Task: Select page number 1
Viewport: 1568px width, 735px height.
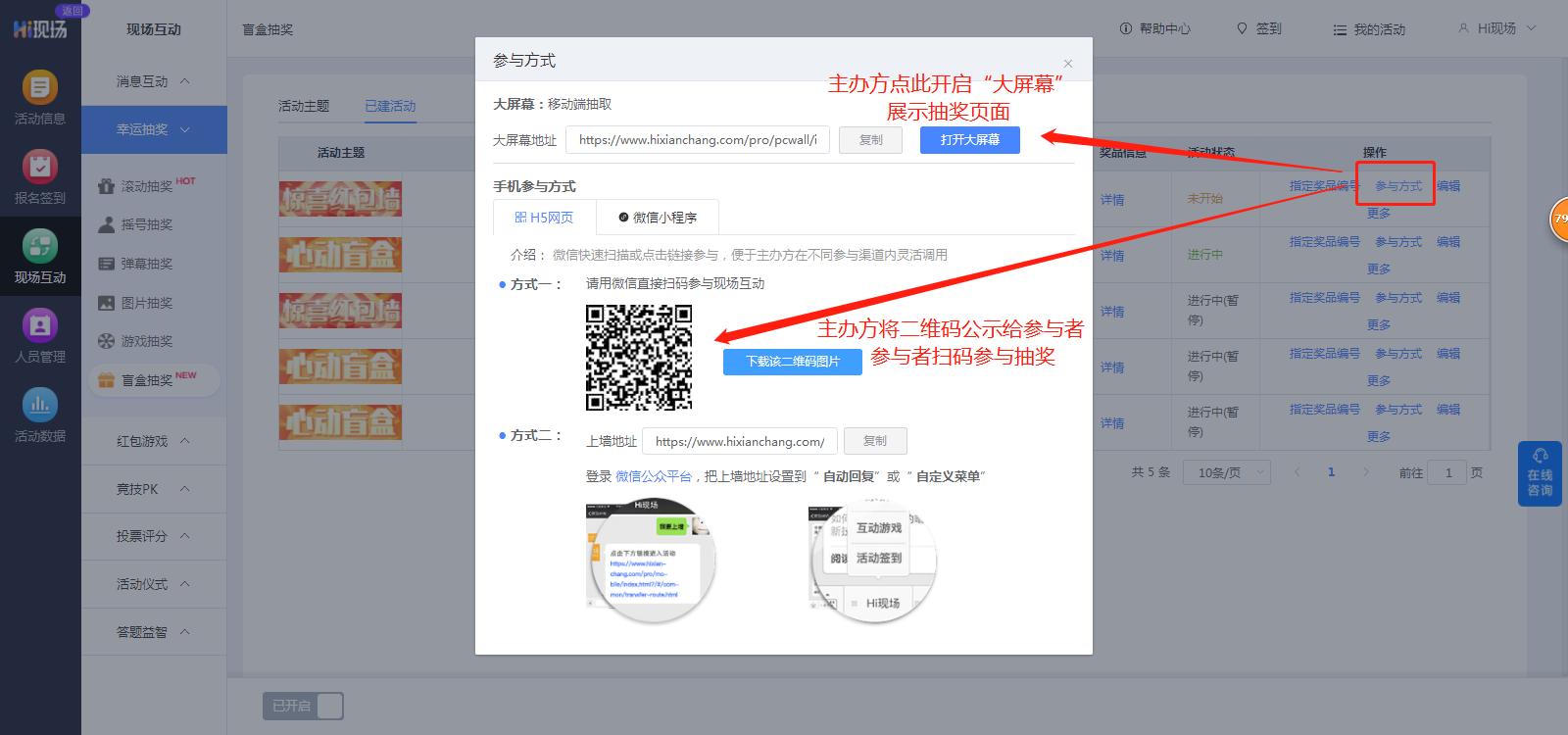Action: point(1331,472)
